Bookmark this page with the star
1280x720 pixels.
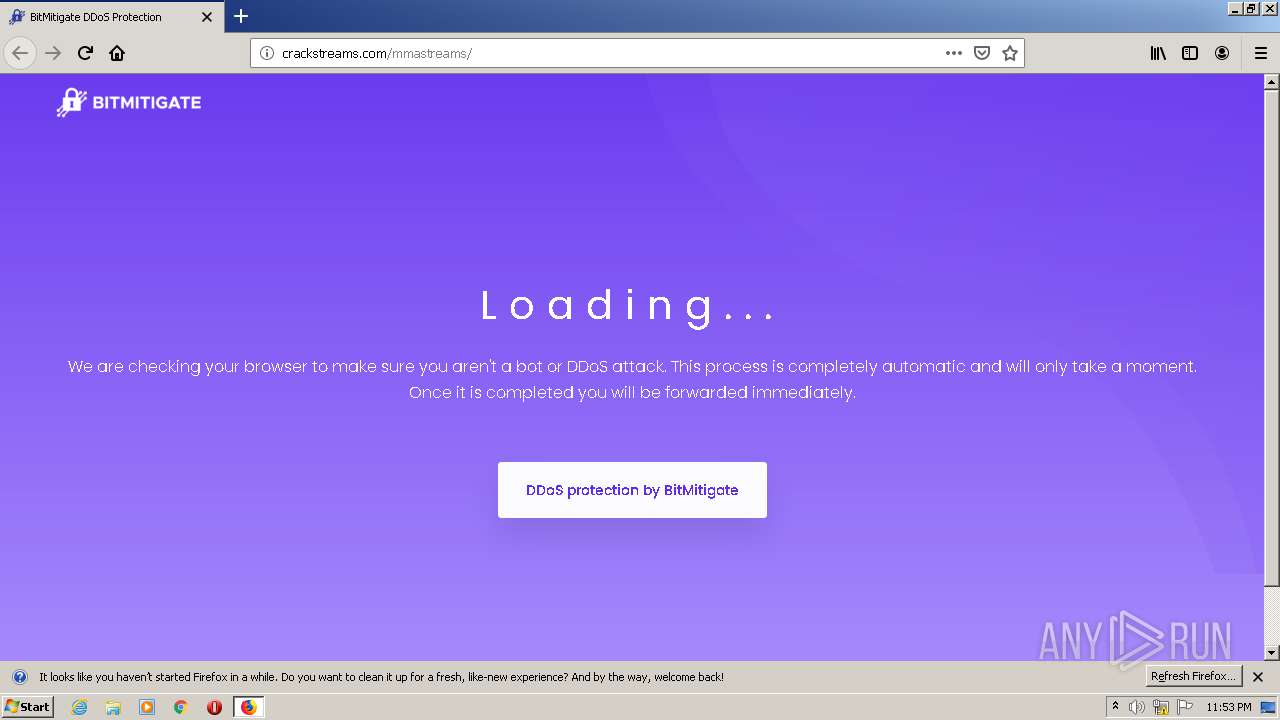1010,53
